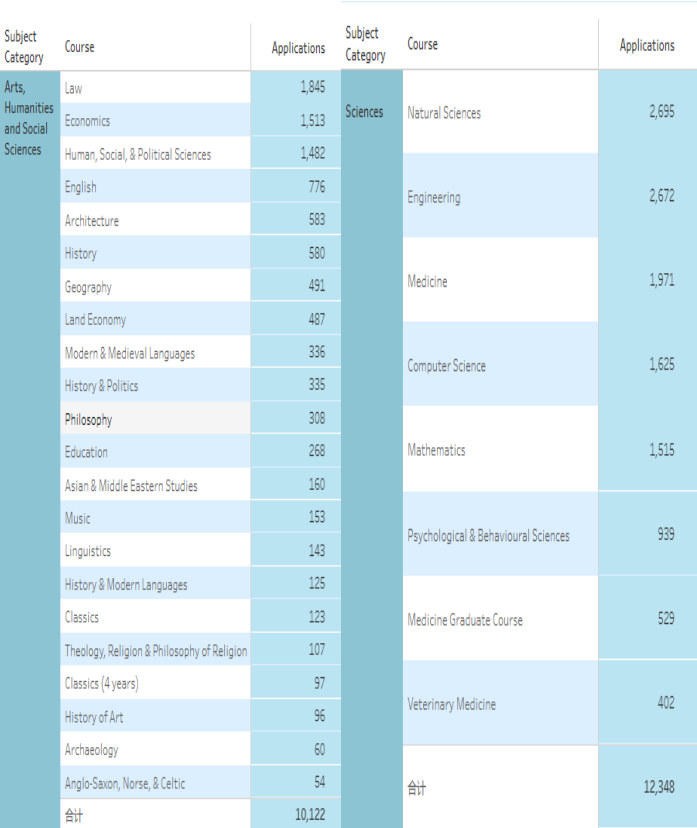697x828 pixels.
Task: Select the Natural Sciences course cell
Action: click(x=444, y=113)
